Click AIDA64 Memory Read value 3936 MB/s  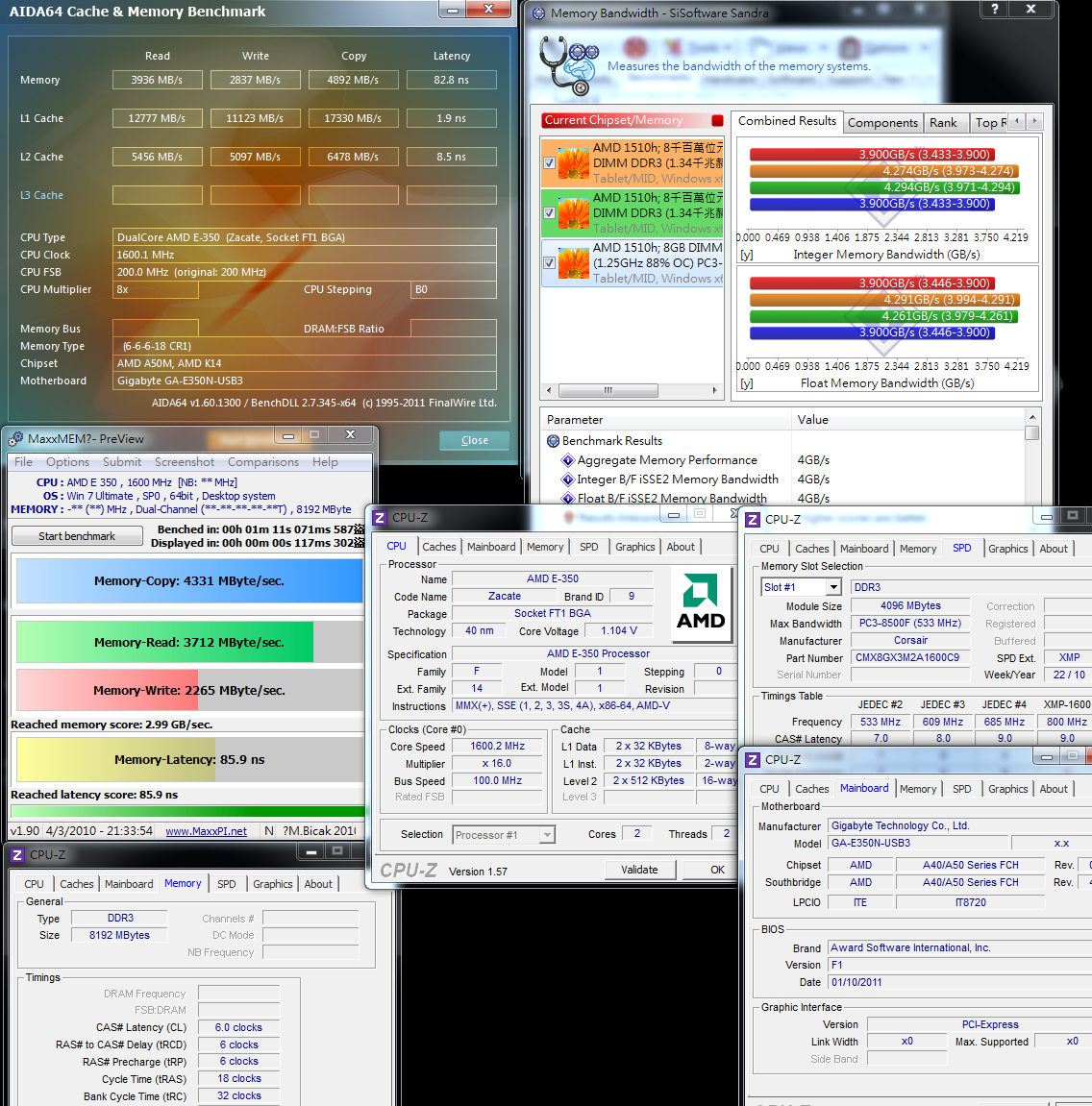click(x=158, y=80)
